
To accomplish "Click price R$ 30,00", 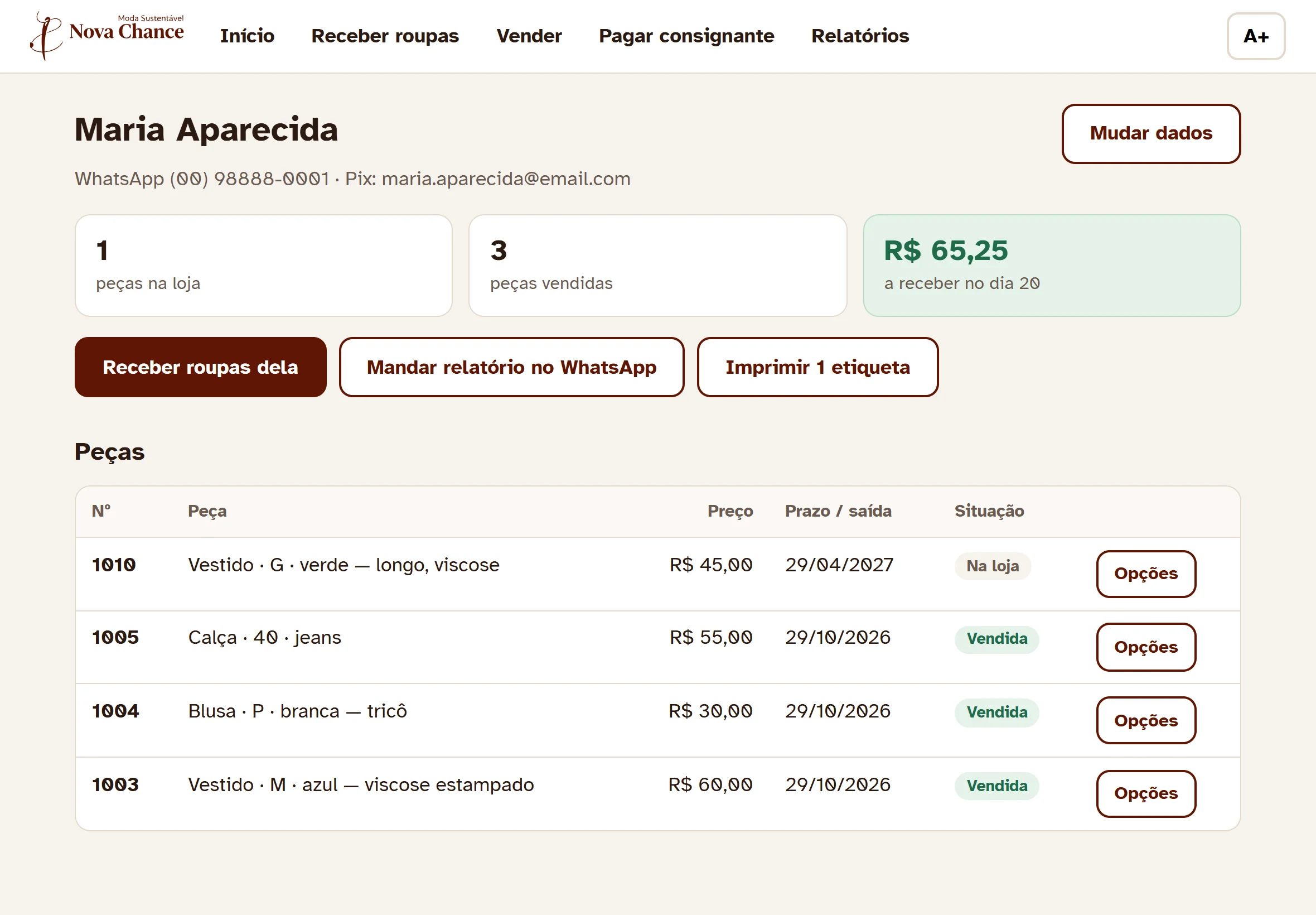I will 710,711.
